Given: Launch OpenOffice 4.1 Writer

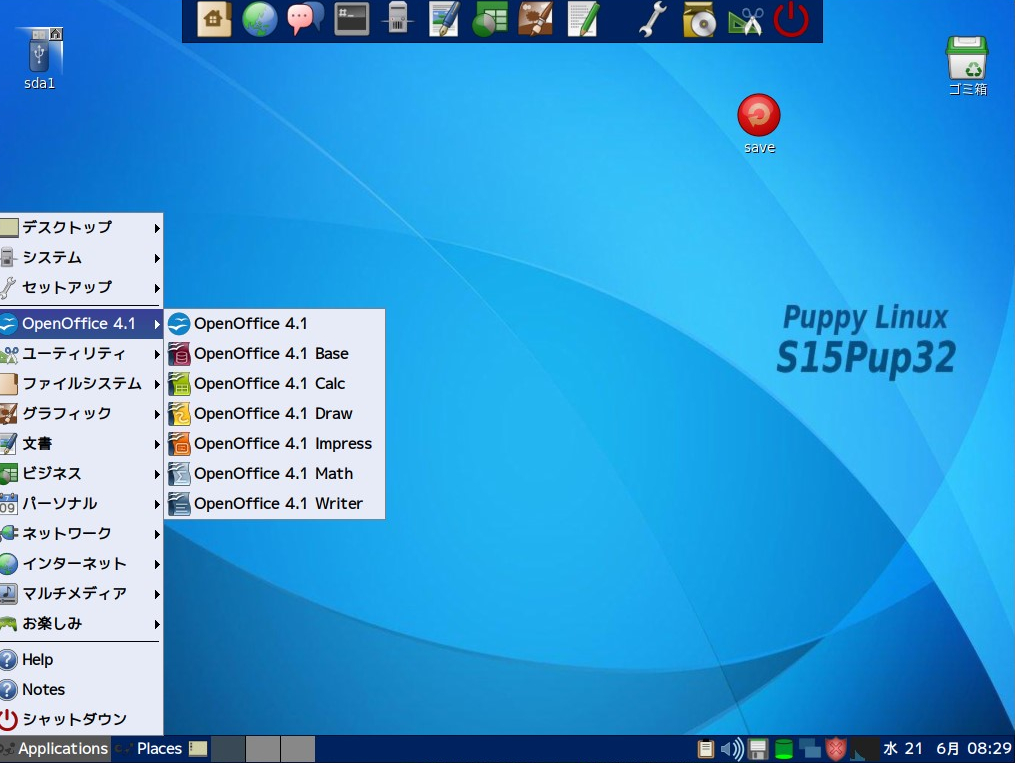Looking at the screenshot, I should coord(274,503).
